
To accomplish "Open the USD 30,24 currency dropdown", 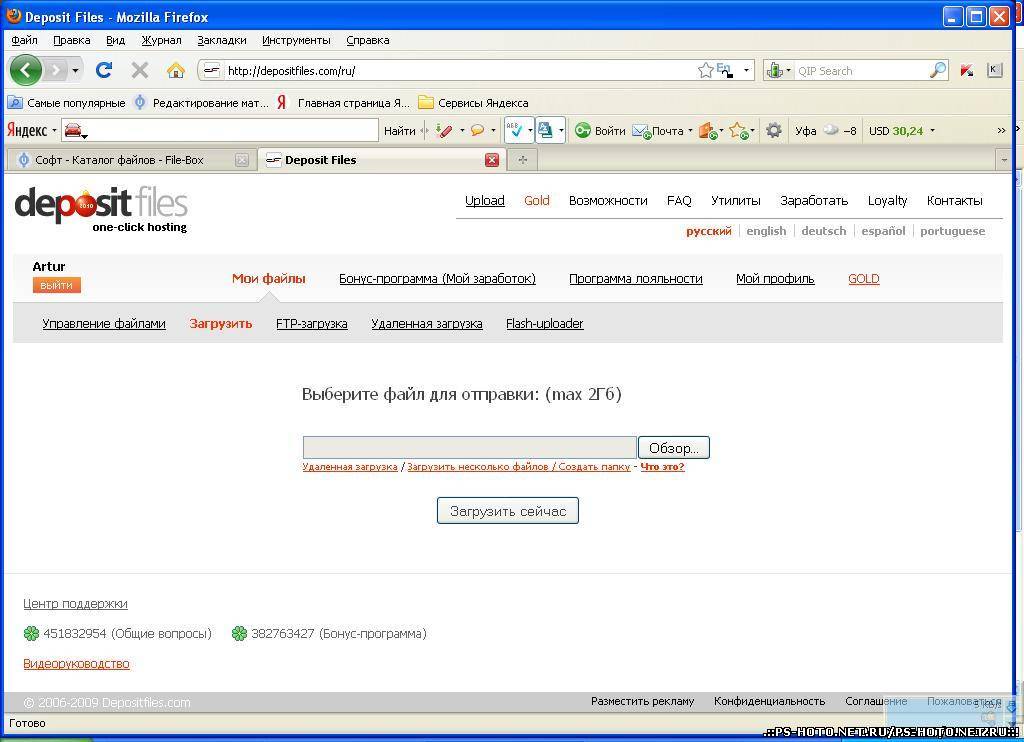I will (x=933, y=131).
